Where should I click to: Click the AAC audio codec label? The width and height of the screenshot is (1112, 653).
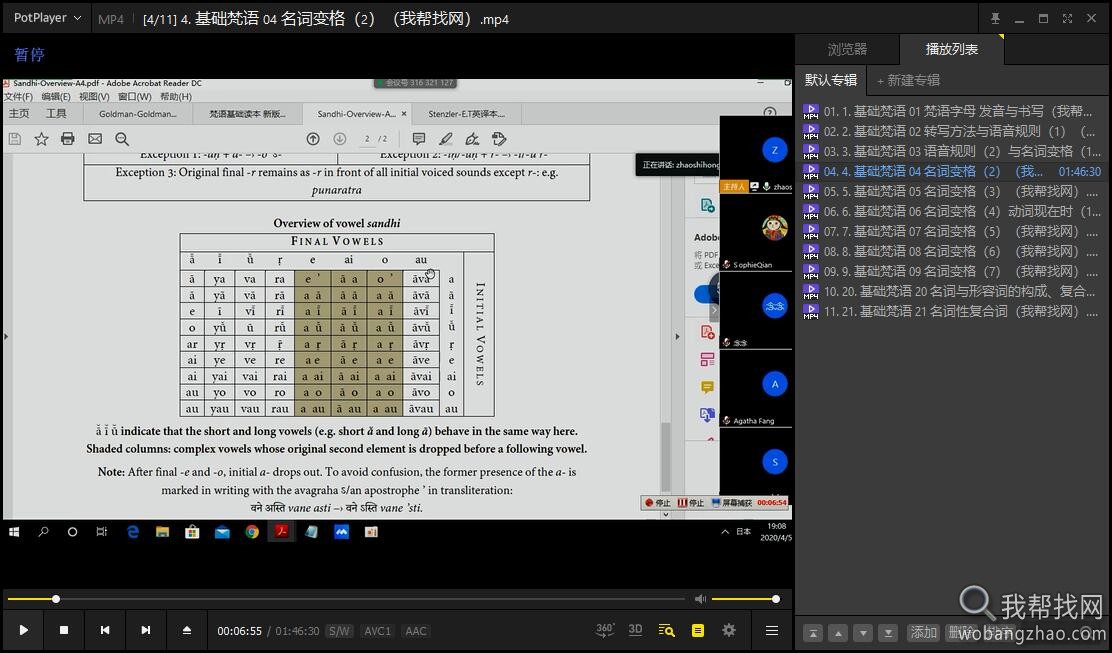tap(416, 631)
